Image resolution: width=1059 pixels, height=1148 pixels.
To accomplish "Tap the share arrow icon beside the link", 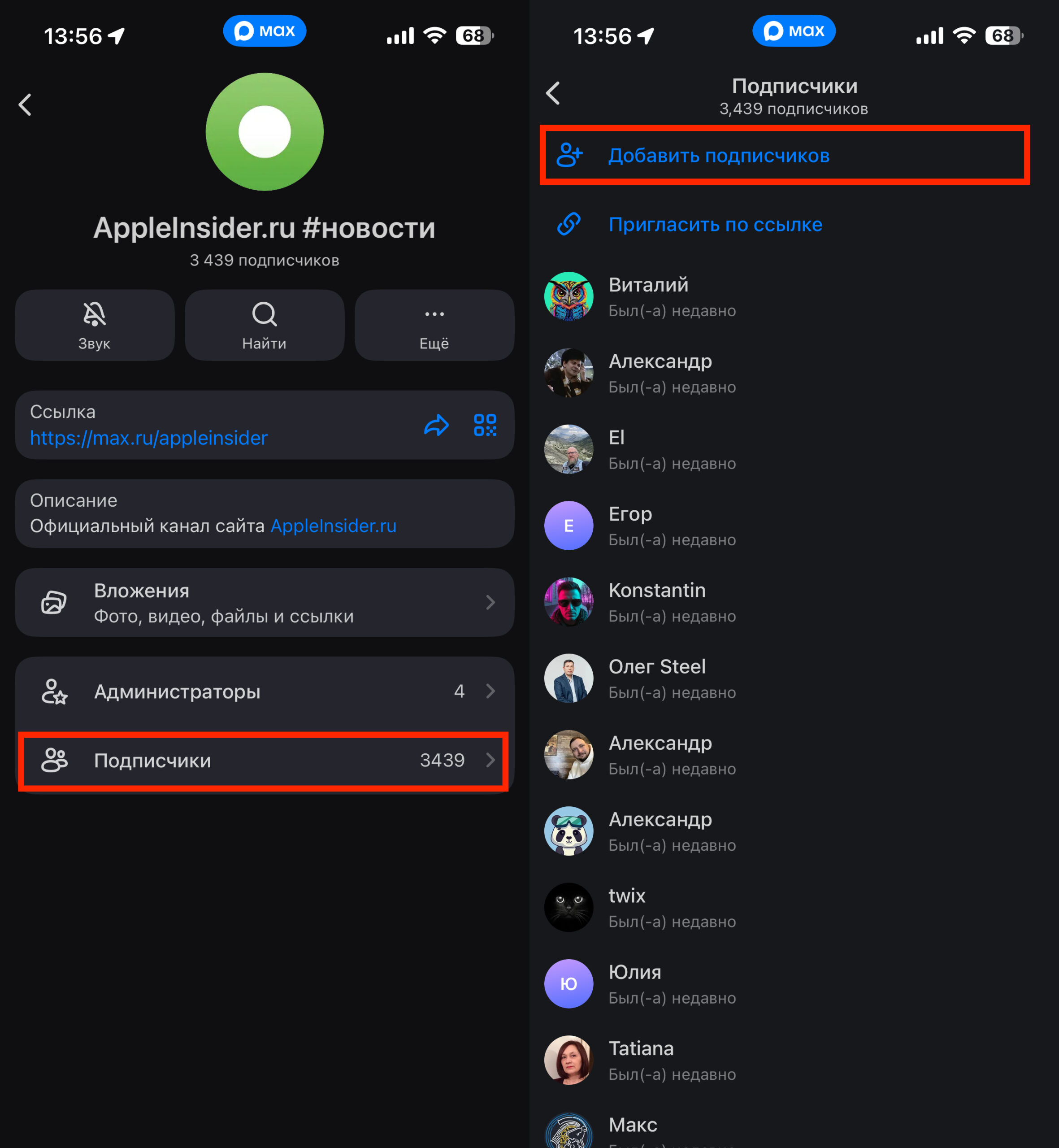I will coord(436,425).
